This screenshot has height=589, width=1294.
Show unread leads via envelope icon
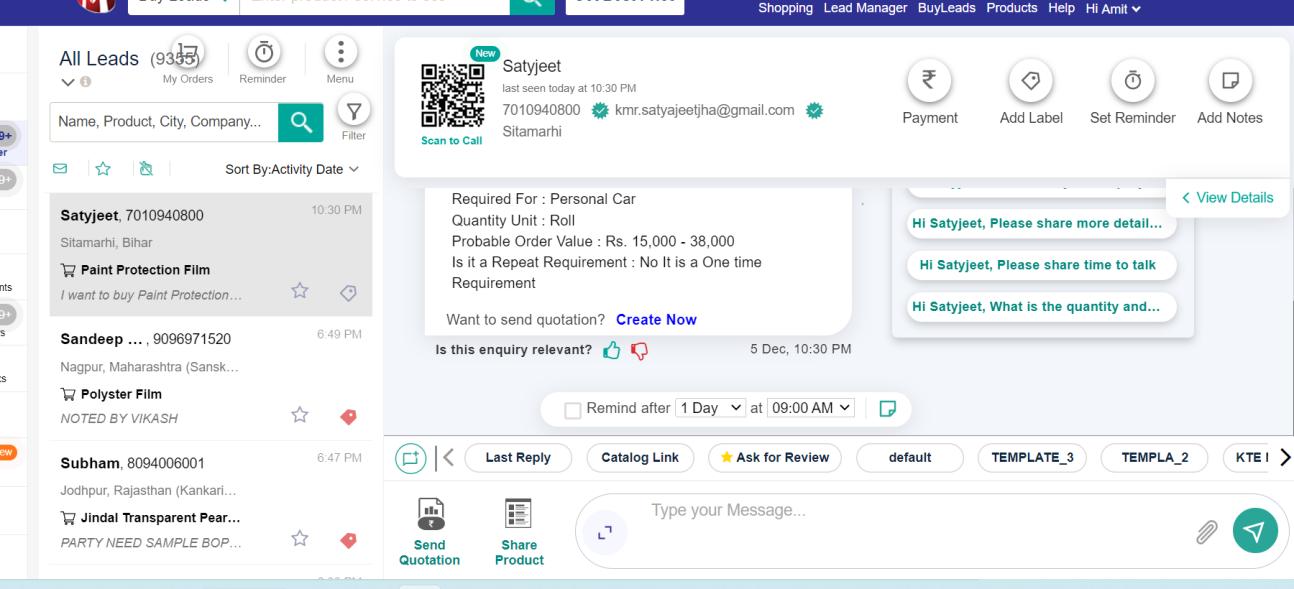click(x=59, y=169)
